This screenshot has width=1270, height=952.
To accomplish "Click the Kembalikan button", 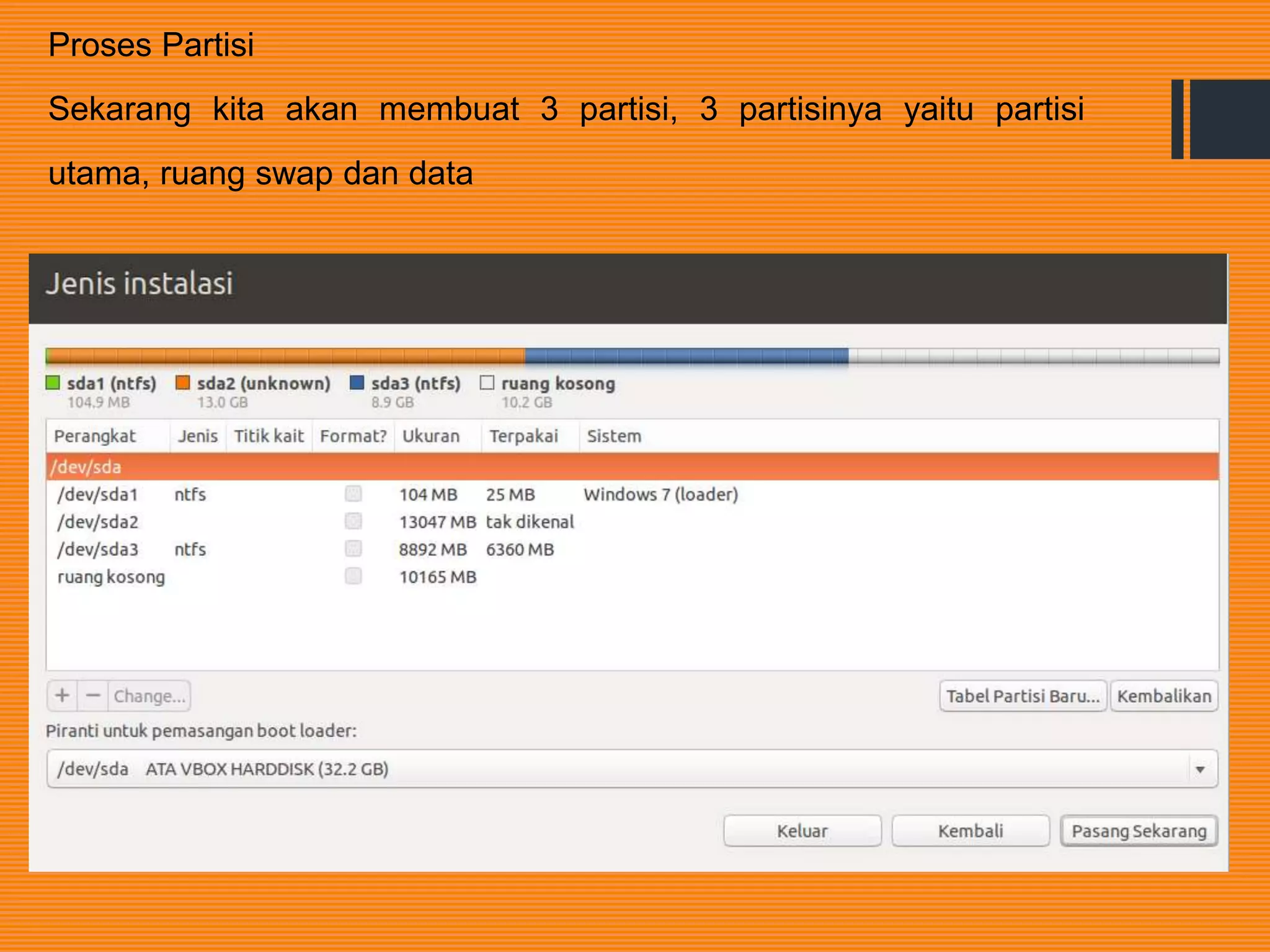I will tap(1164, 696).
